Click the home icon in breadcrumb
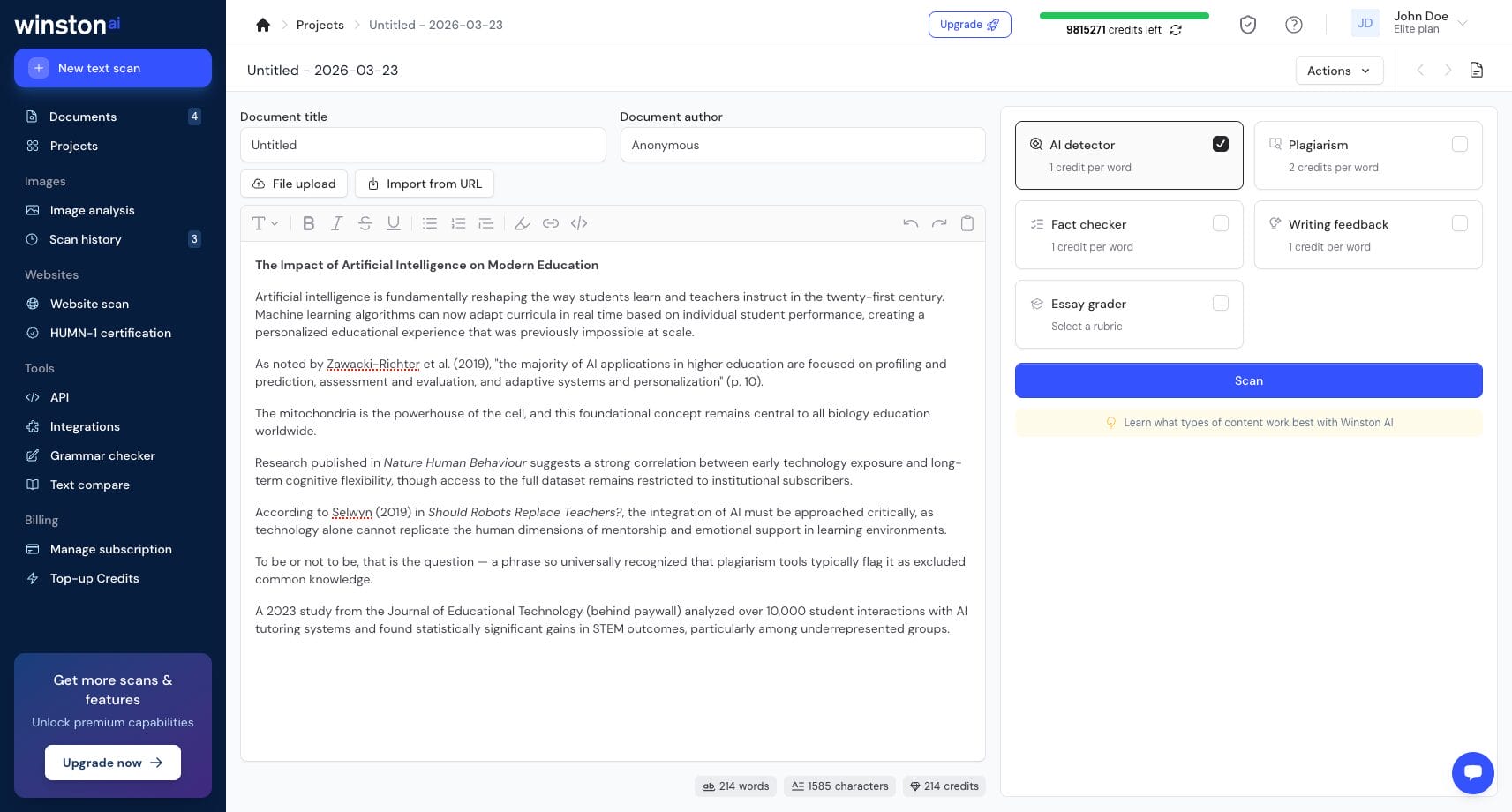This screenshot has width=1512, height=812. pos(263,25)
